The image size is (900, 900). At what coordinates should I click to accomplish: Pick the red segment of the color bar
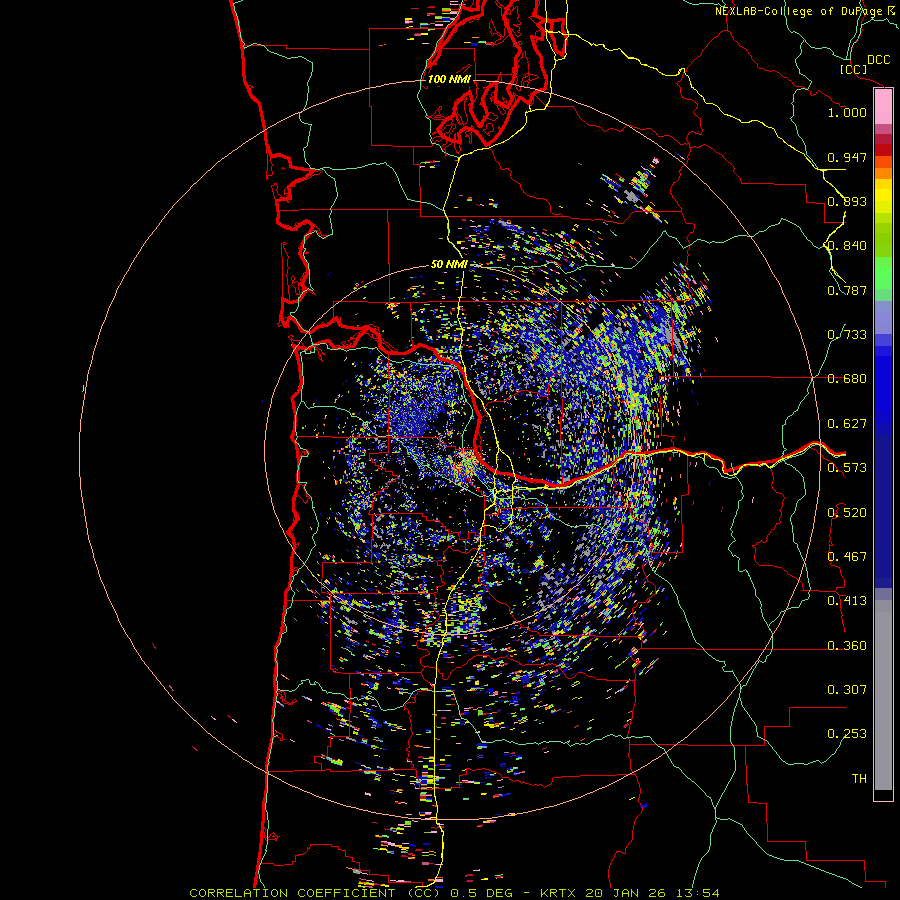click(883, 149)
